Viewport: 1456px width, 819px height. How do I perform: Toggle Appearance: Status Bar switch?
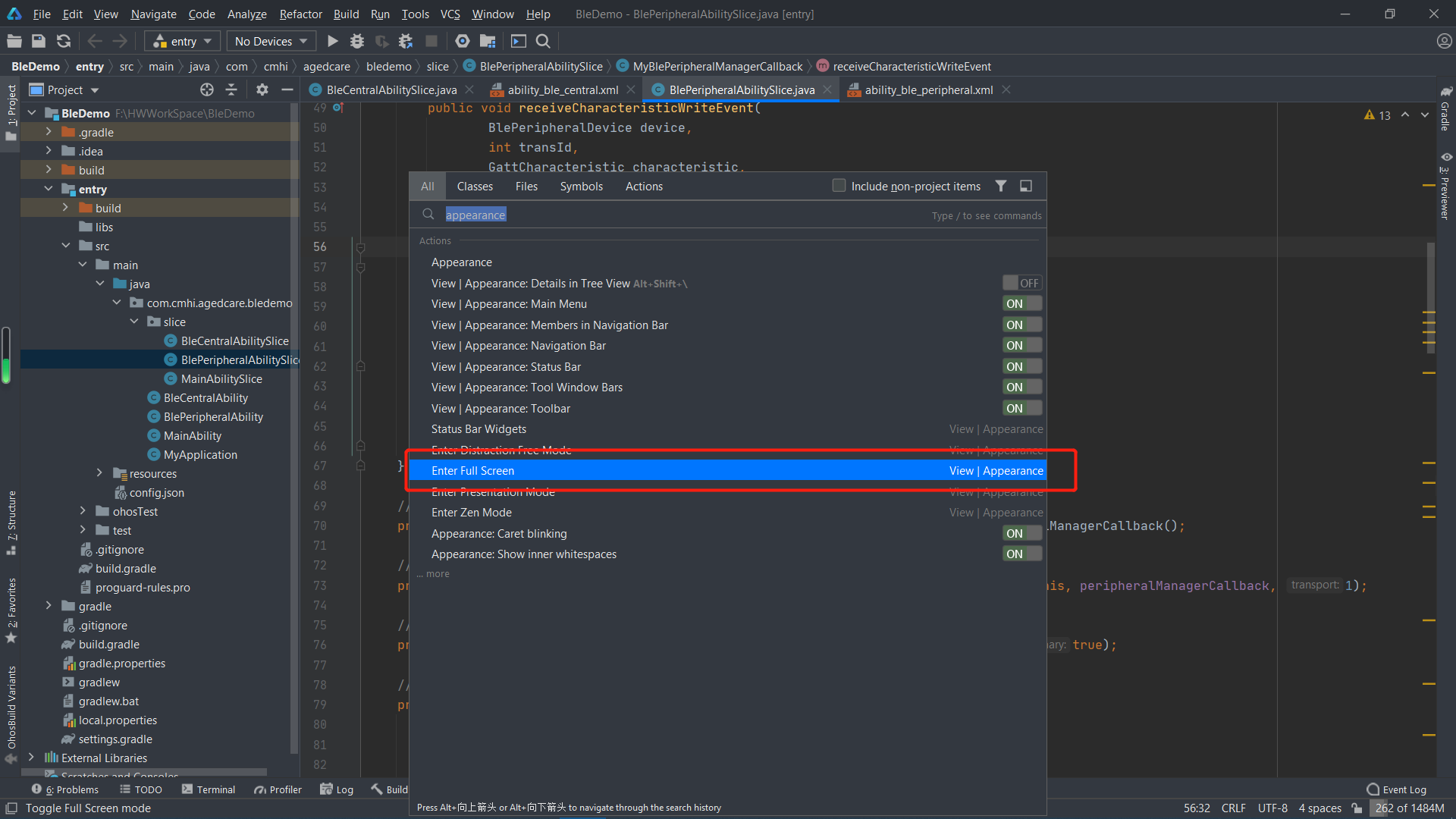pos(1022,366)
